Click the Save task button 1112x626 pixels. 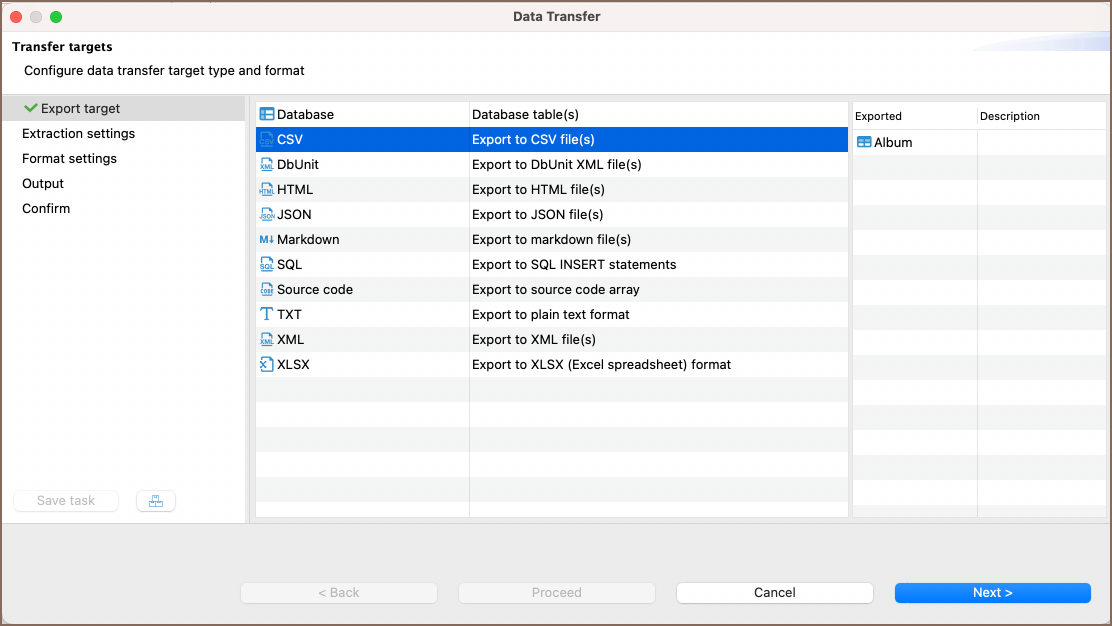pyautogui.click(x=66, y=501)
